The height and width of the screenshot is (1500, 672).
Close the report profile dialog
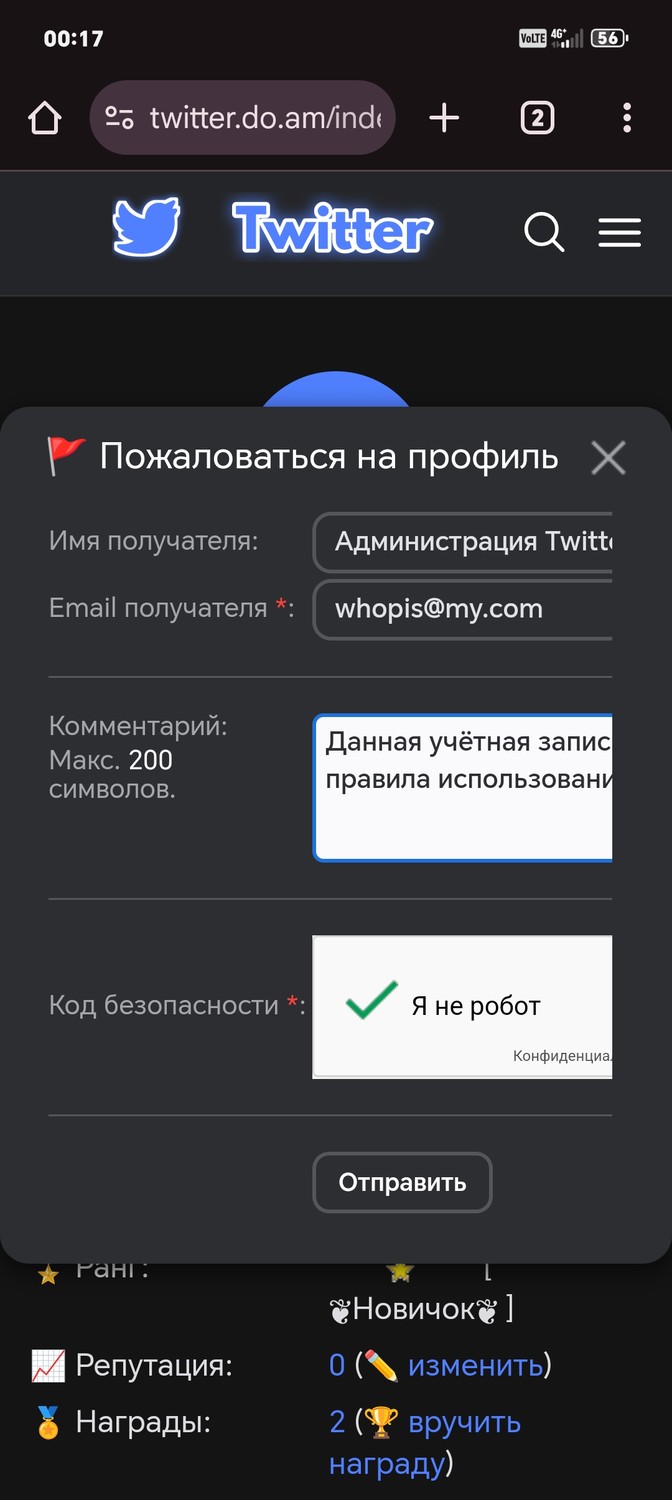608,458
